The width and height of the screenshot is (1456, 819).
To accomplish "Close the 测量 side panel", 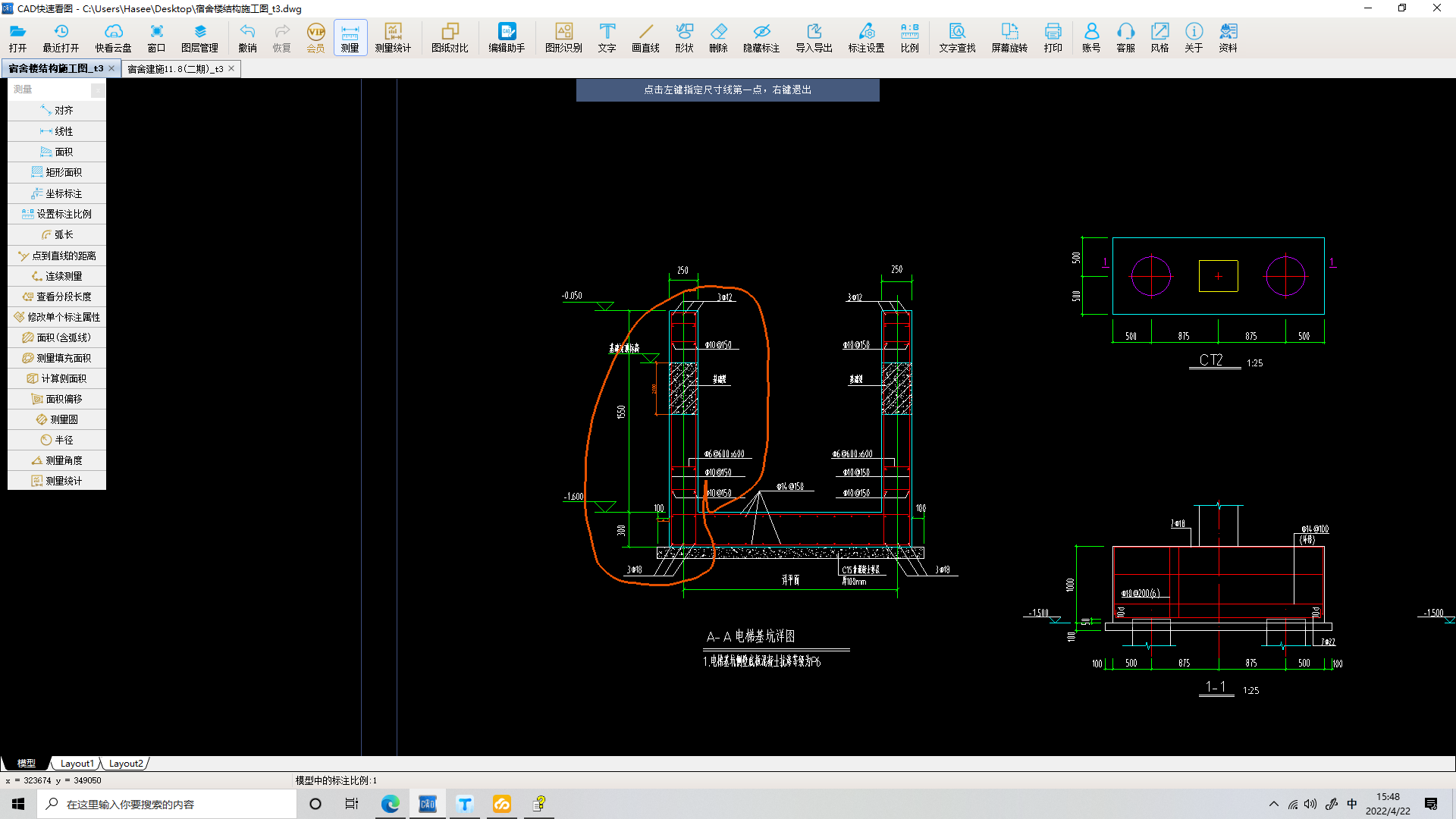I will pos(98,90).
